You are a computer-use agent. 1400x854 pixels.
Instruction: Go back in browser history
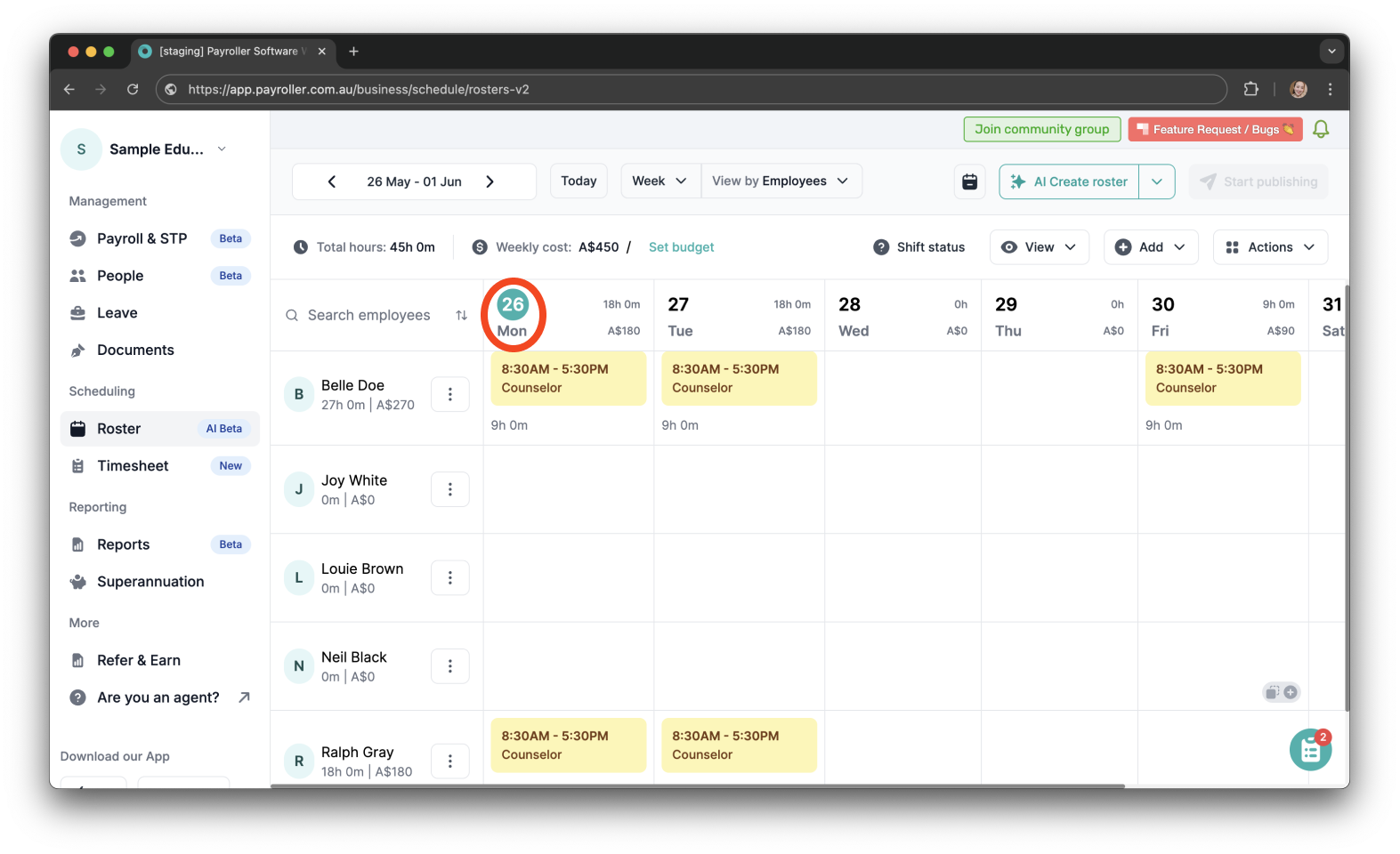[x=69, y=89]
